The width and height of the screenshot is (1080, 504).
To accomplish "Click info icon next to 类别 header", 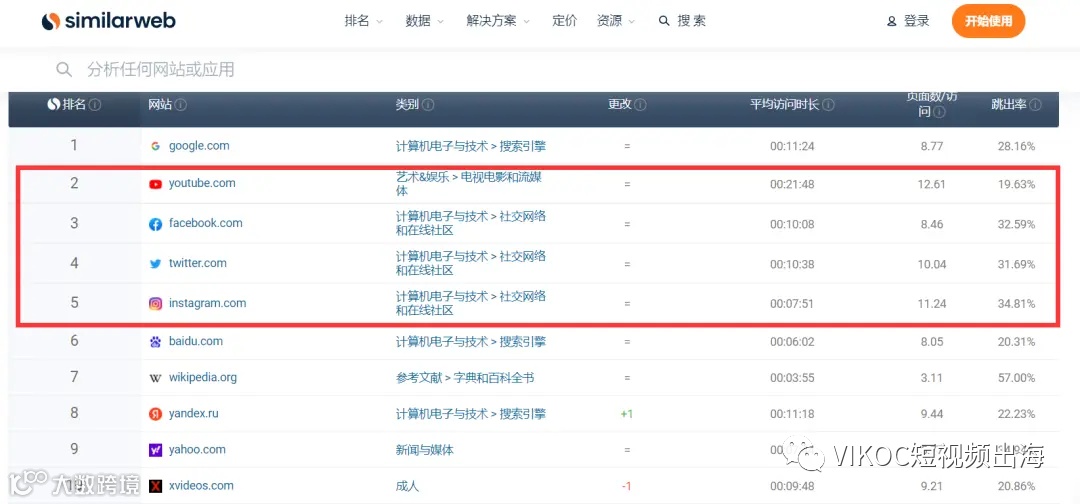I will pos(428,105).
